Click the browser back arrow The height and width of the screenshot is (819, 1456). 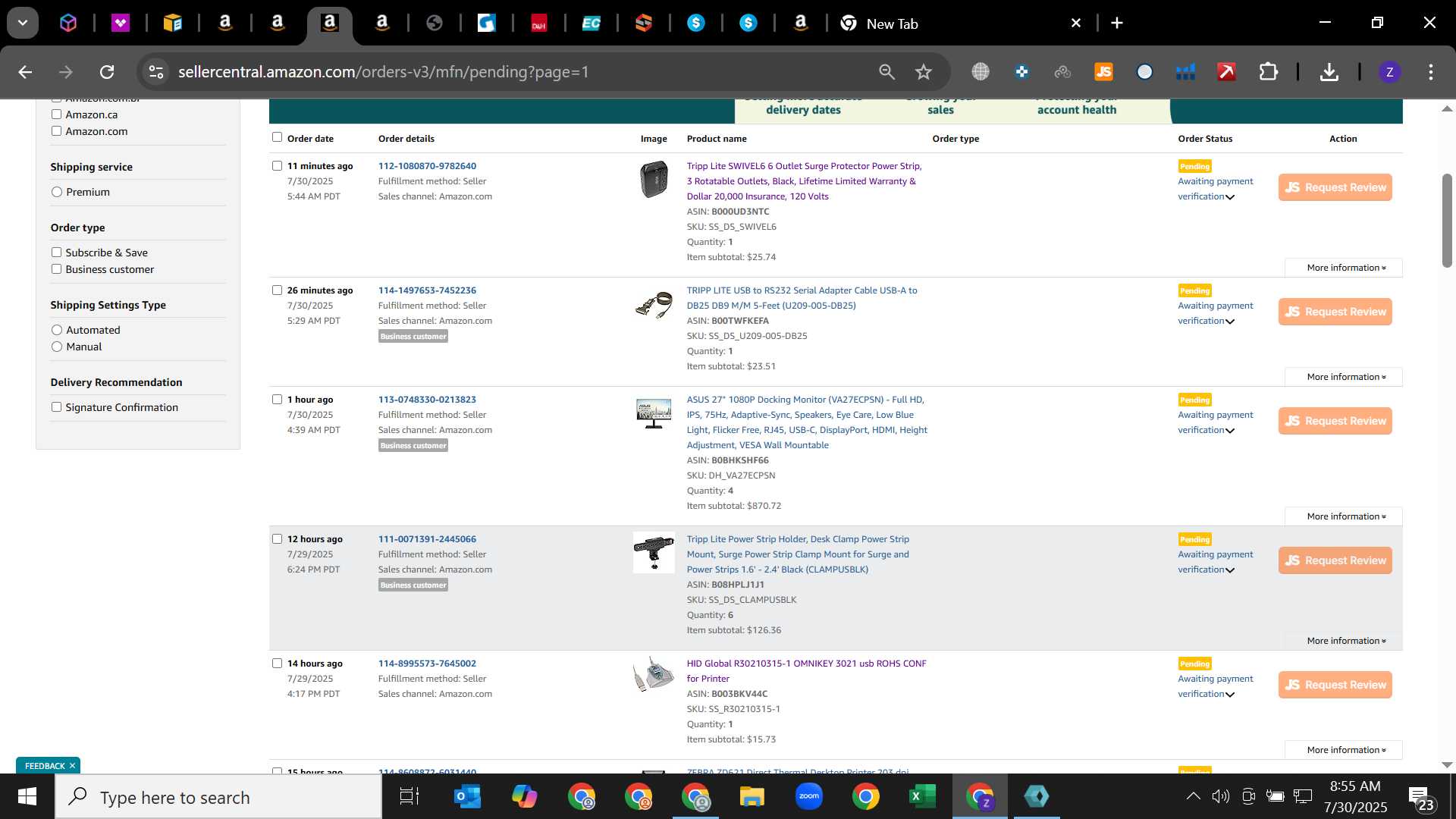coord(25,72)
